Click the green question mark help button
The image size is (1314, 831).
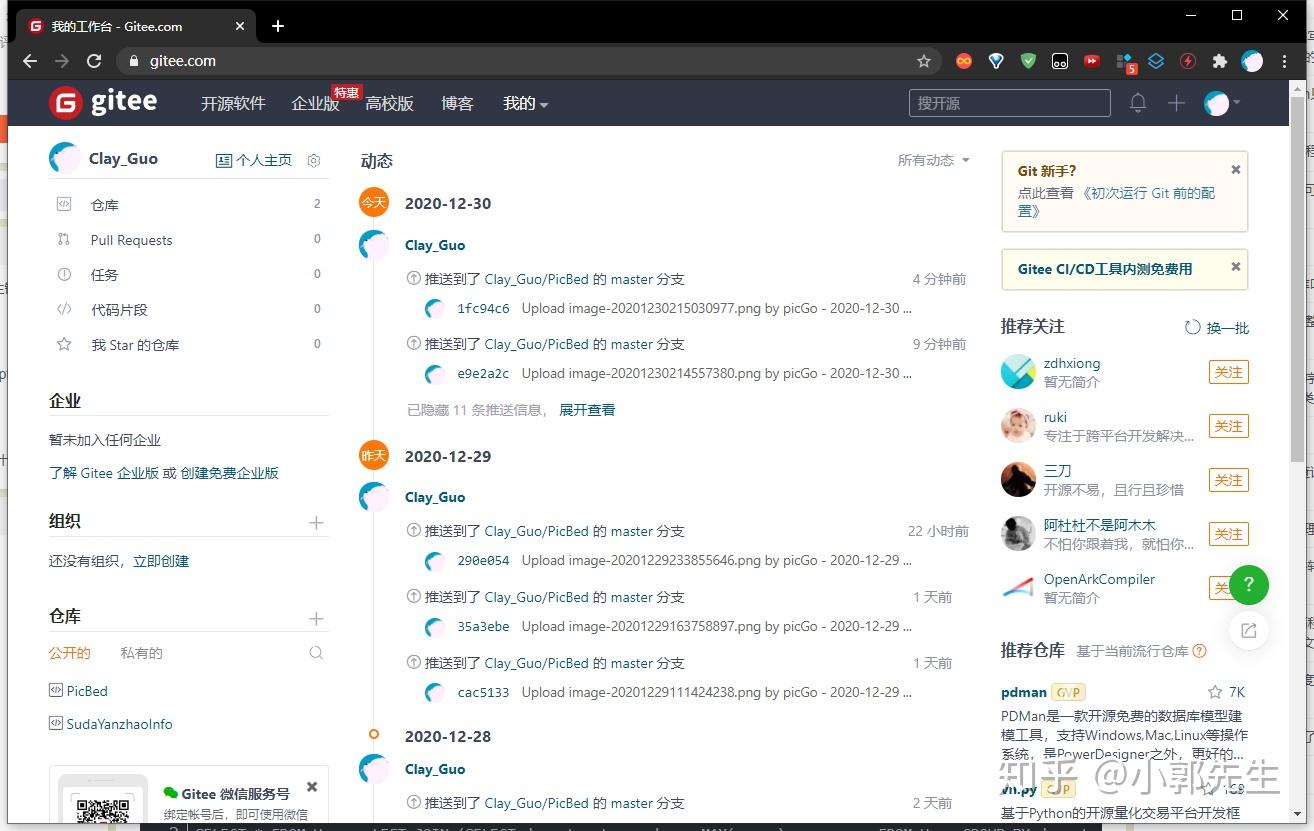click(1249, 585)
